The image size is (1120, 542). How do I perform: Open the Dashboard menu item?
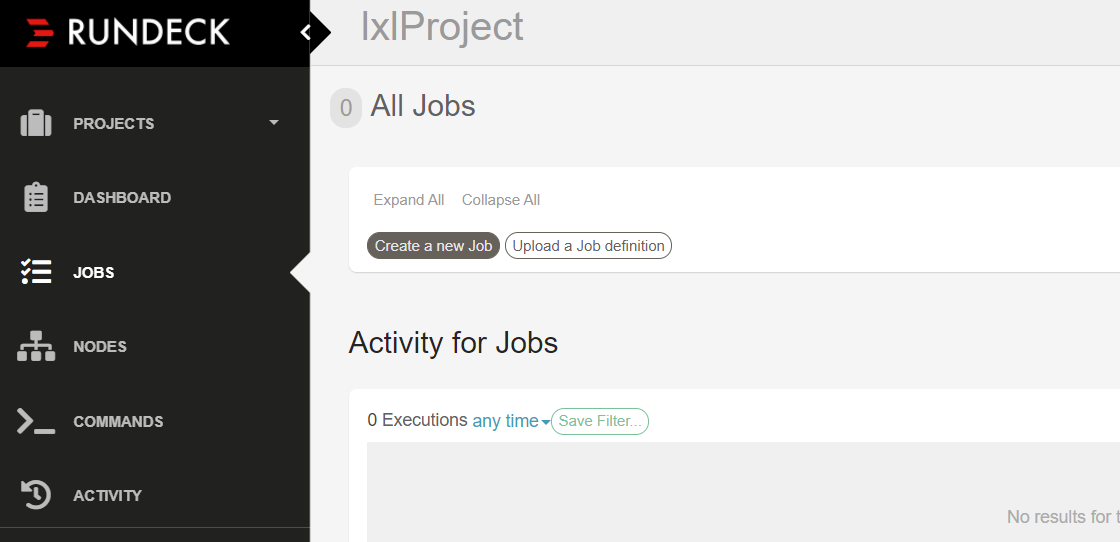[x=122, y=198]
